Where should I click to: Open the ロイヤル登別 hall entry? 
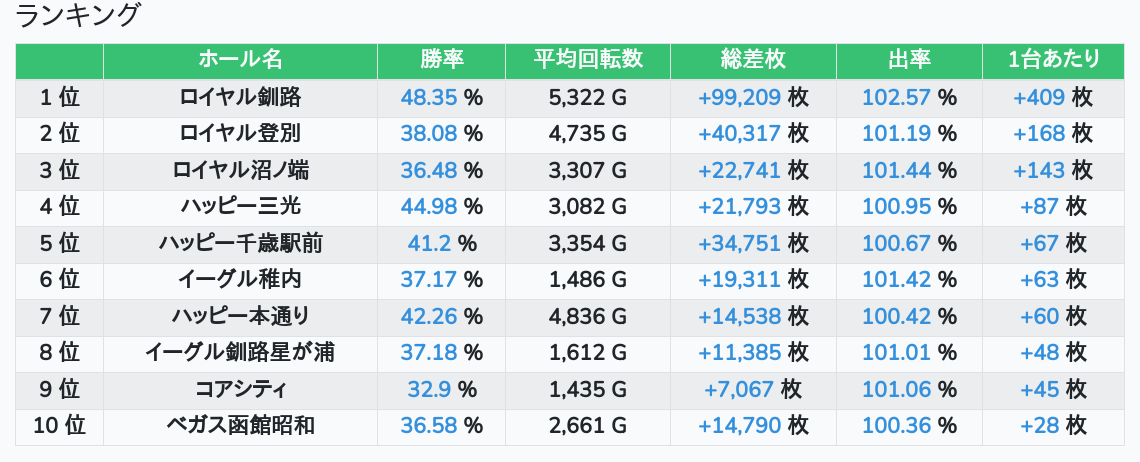[240, 133]
